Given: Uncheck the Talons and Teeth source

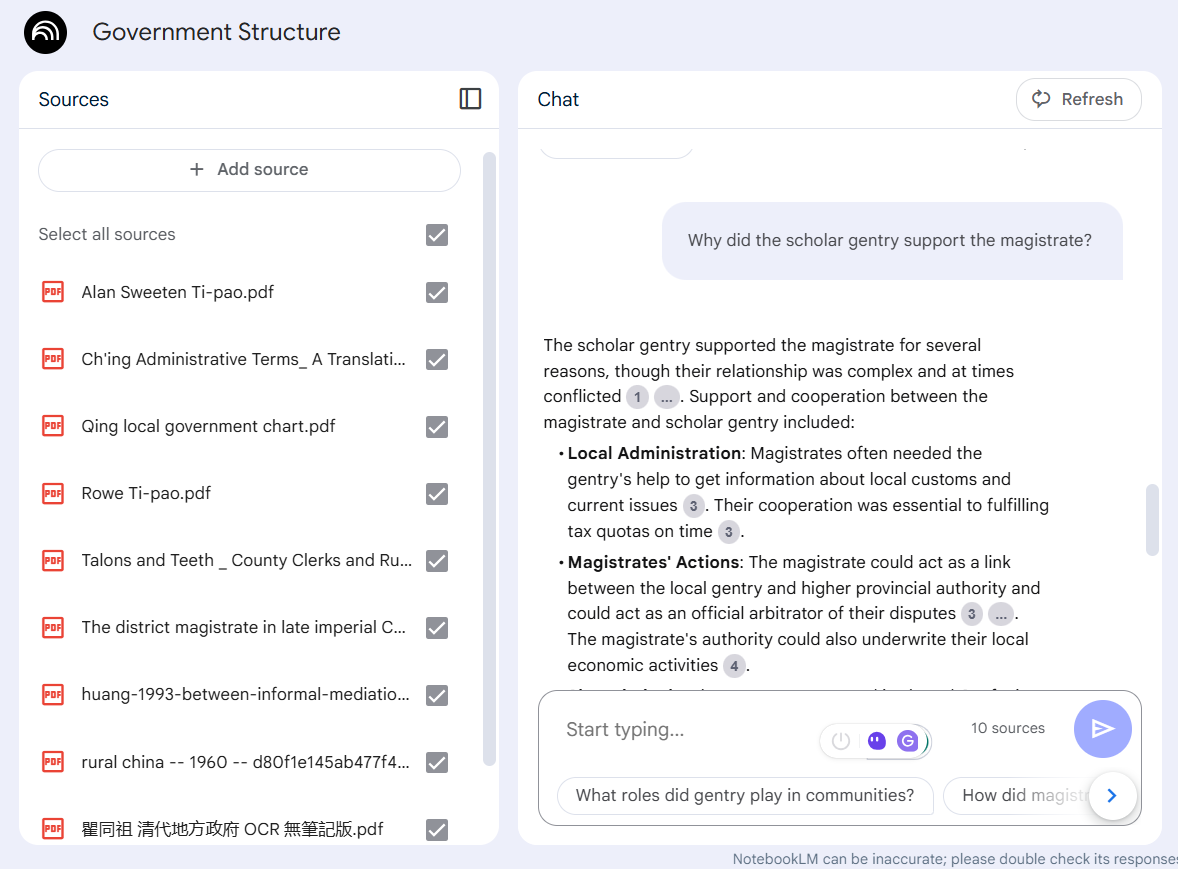Looking at the screenshot, I should click(x=436, y=560).
